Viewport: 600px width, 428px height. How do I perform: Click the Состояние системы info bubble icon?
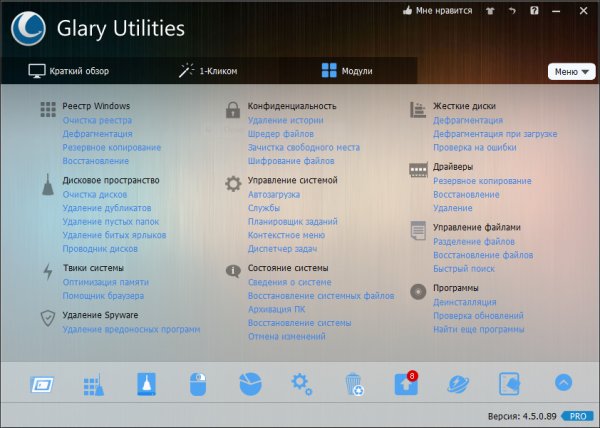point(233,271)
